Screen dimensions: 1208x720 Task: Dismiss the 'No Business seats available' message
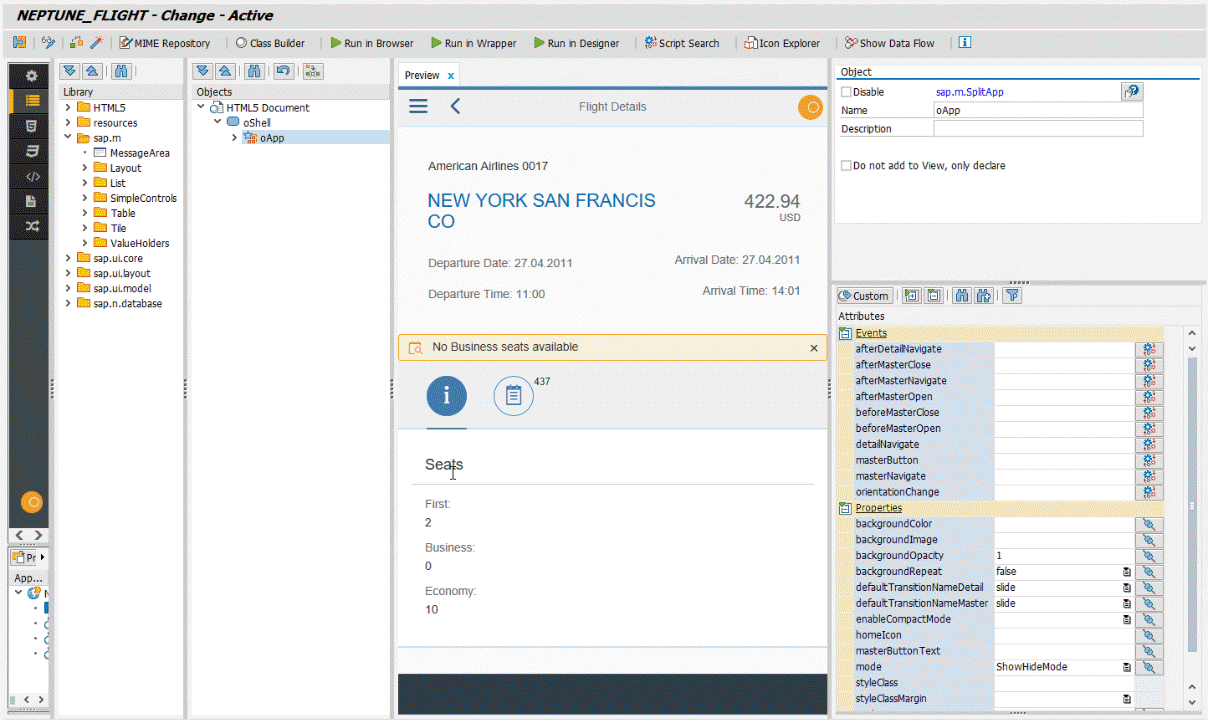(x=814, y=347)
